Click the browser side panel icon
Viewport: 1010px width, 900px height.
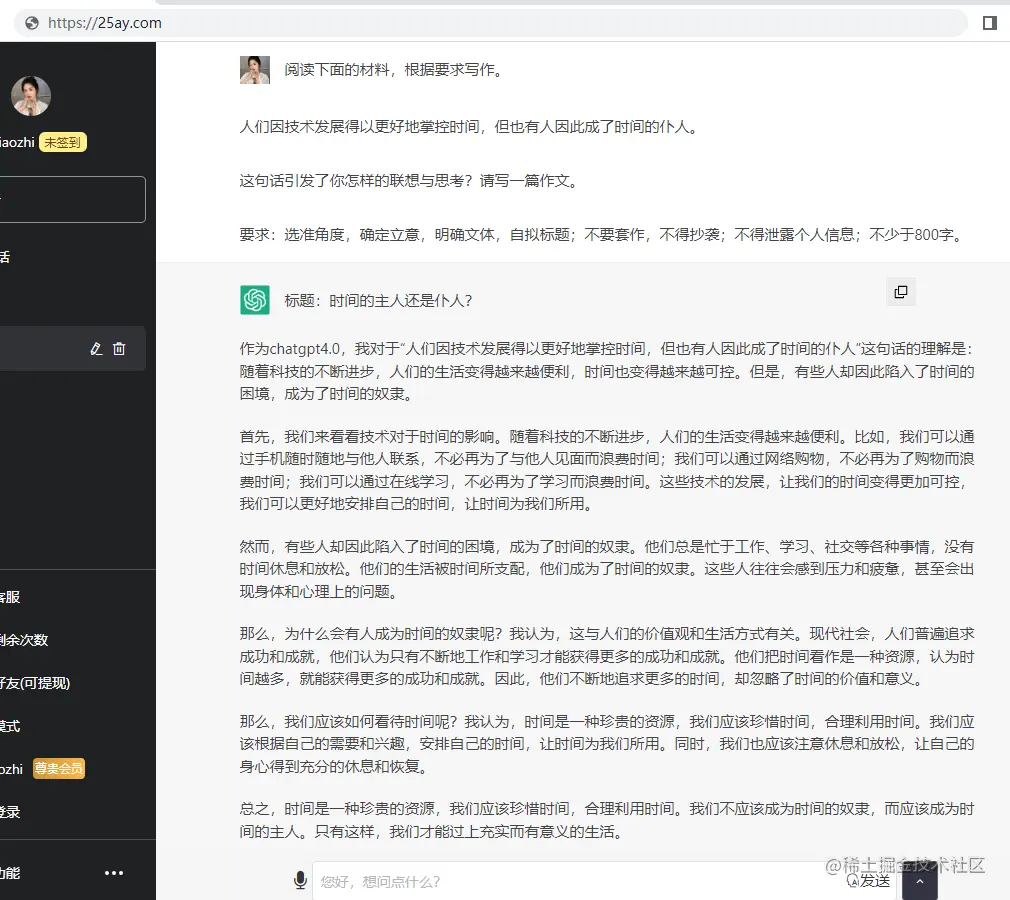point(989,23)
